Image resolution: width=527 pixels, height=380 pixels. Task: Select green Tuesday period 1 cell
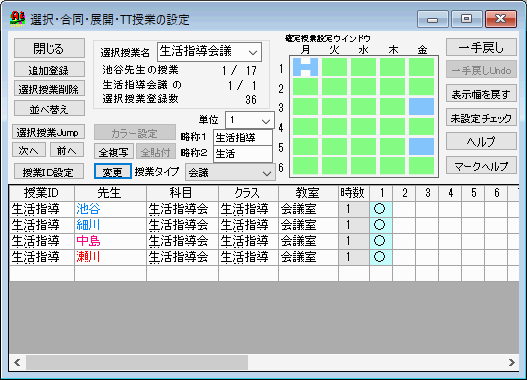point(334,67)
